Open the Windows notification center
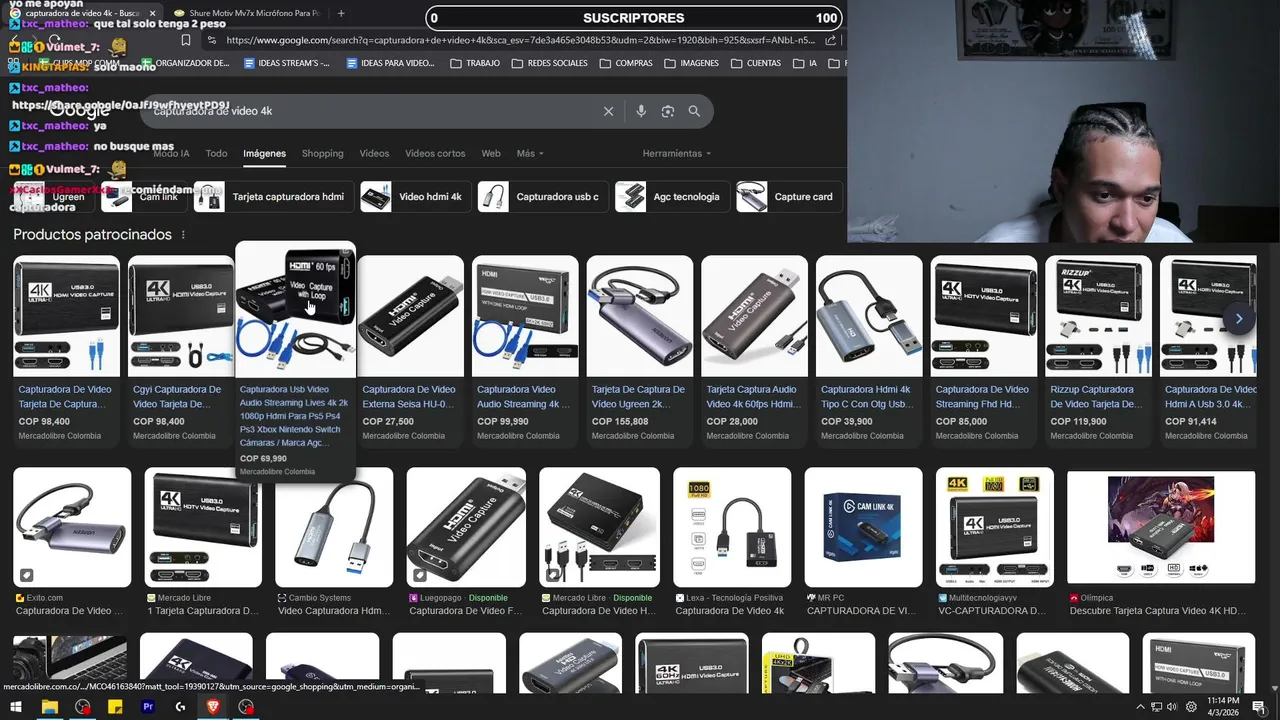The height and width of the screenshot is (720, 1280). click(1259, 707)
